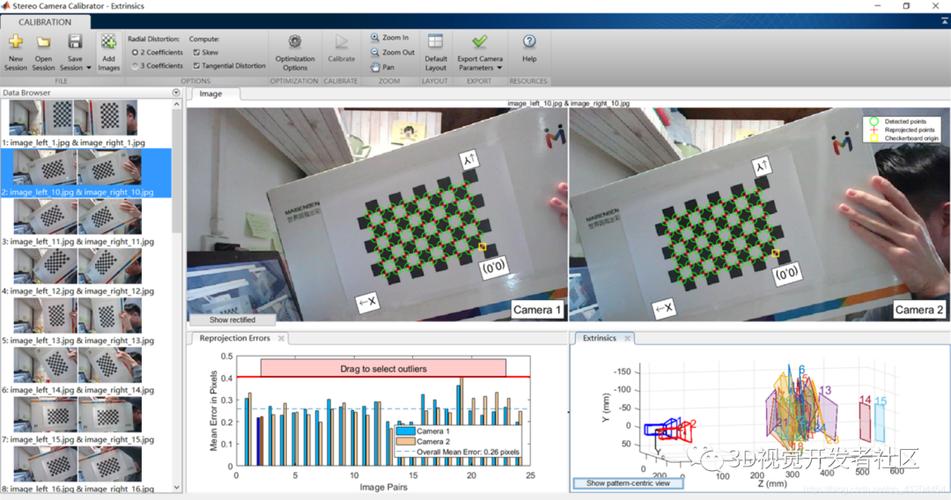
Task: Open the Help question mark icon
Action: (529, 41)
